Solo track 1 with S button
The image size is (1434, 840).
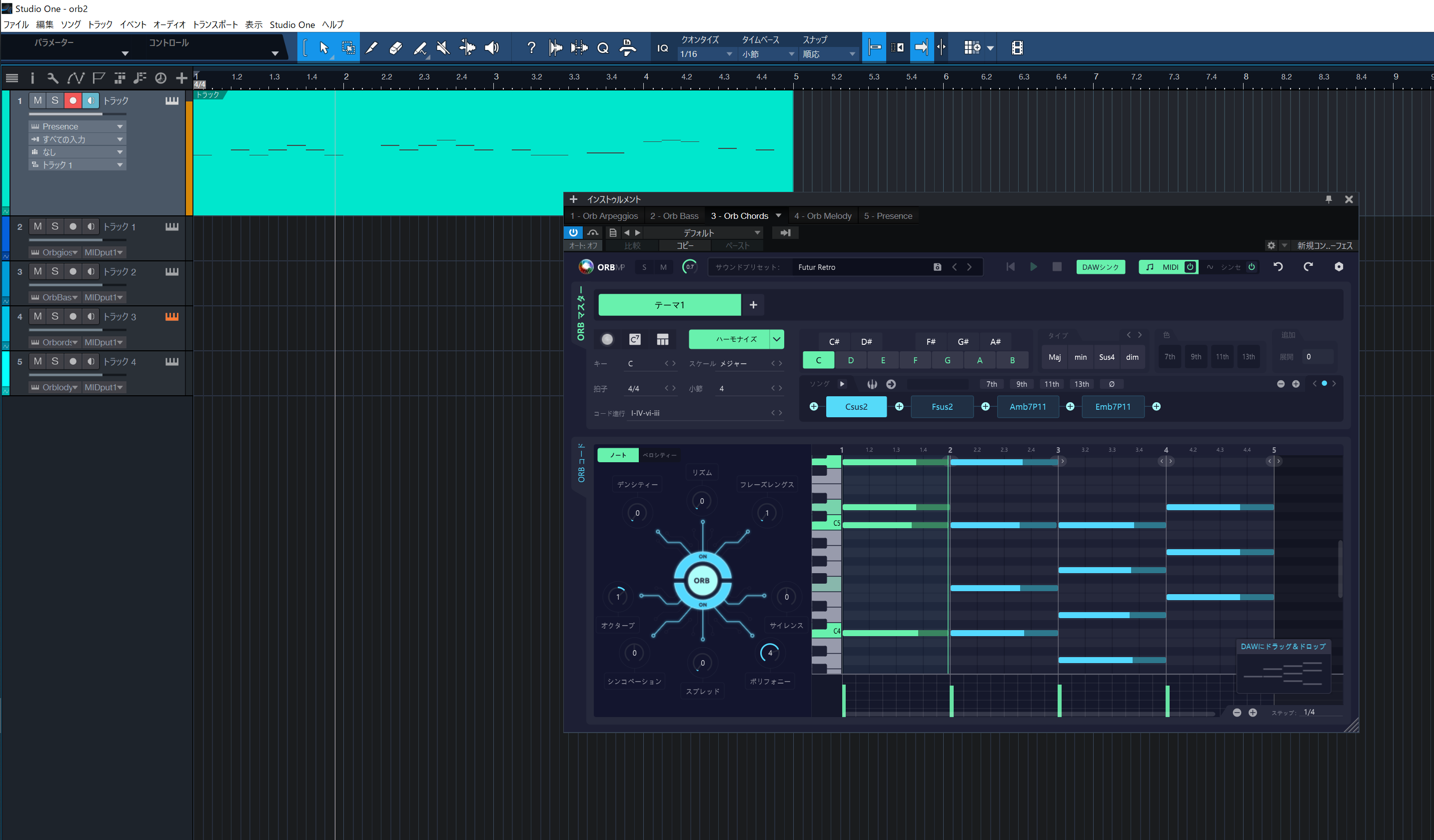coord(54,100)
